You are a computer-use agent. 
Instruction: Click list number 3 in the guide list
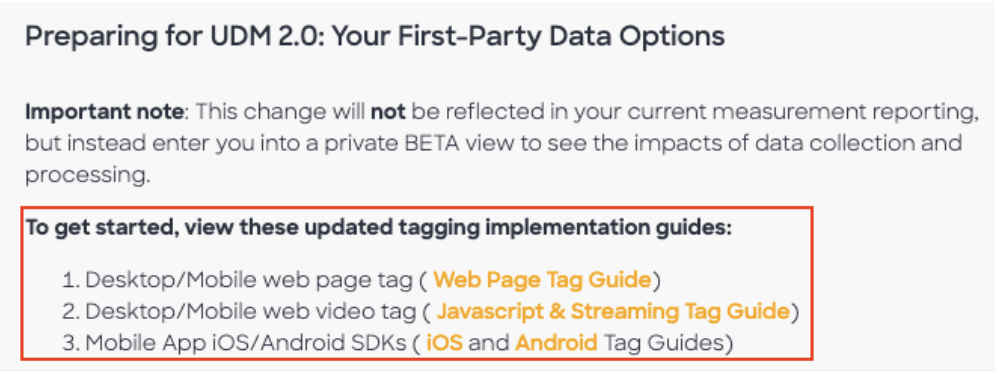tap(69, 343)
